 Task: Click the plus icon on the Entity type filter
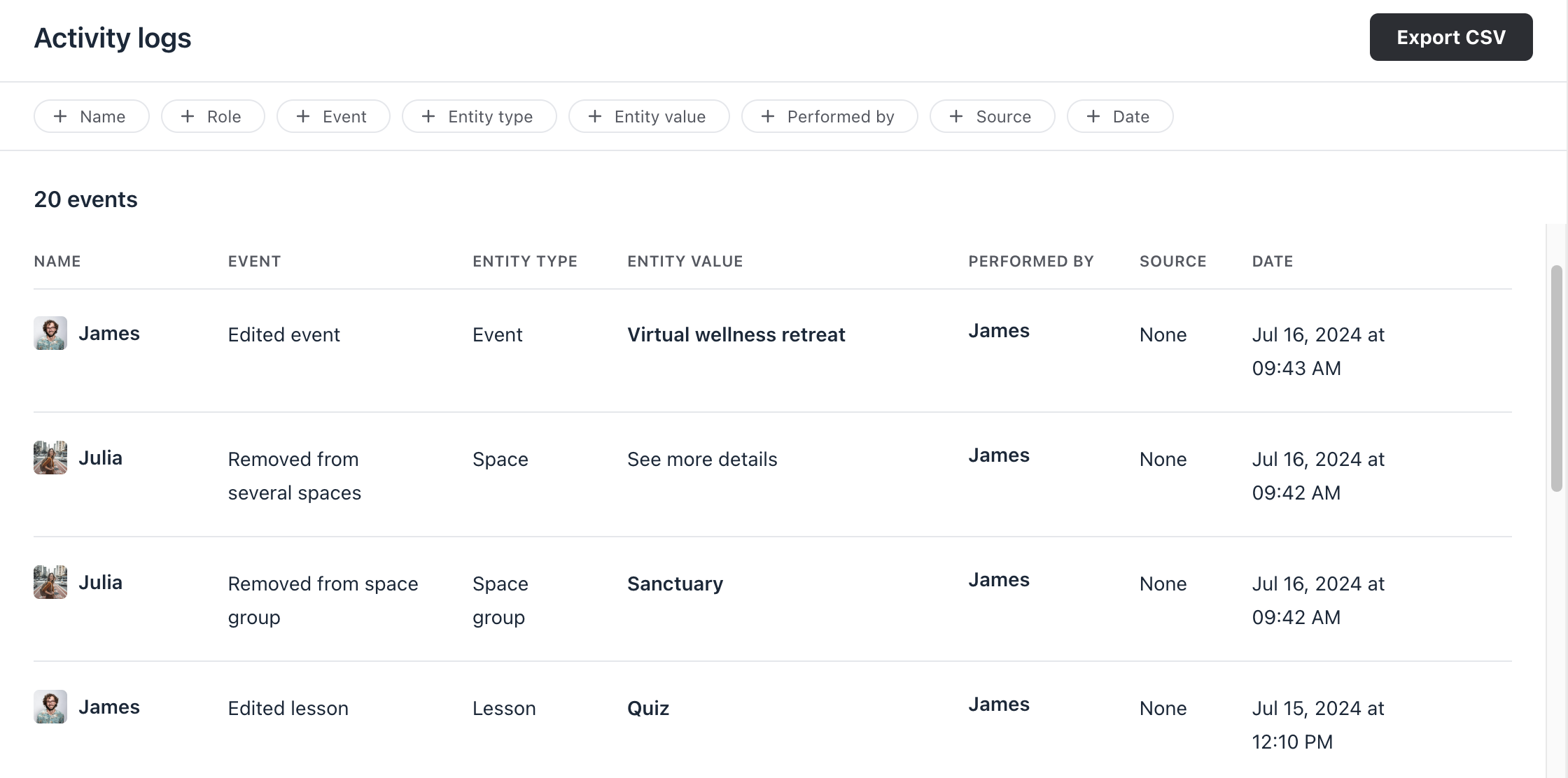[x=428, y=116]
